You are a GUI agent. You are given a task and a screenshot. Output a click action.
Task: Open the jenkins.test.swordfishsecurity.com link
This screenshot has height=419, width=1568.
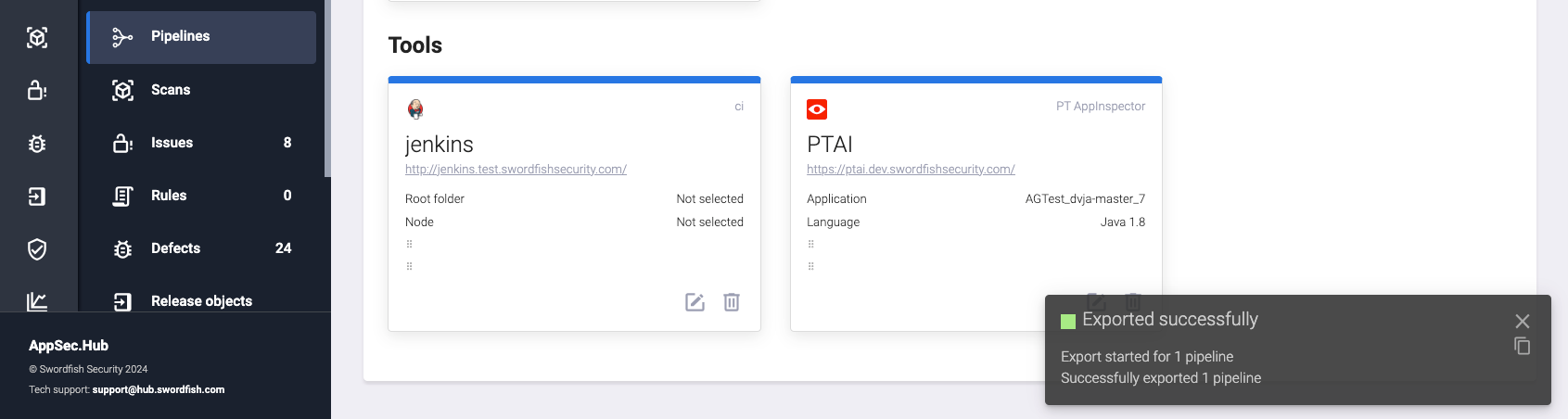pos(516,170)
